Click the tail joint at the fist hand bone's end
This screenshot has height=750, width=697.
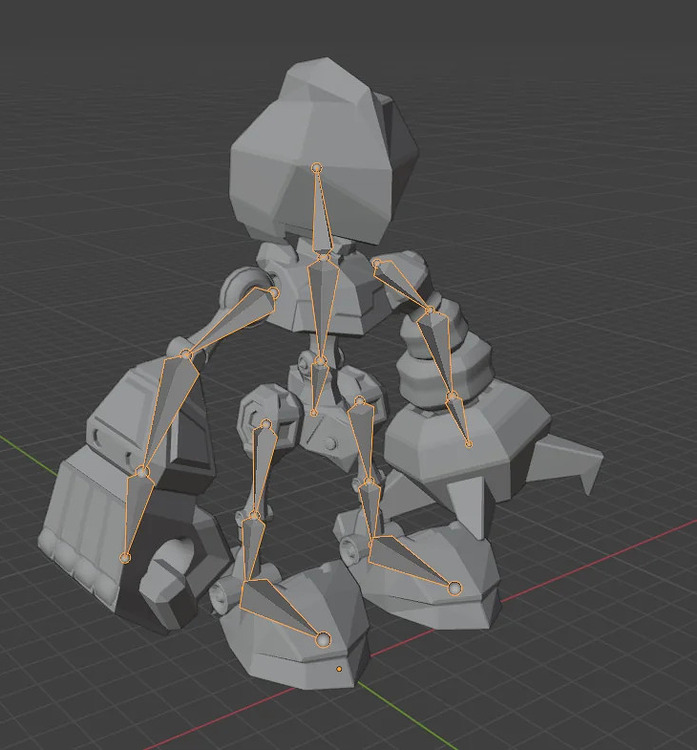(125, 558)
